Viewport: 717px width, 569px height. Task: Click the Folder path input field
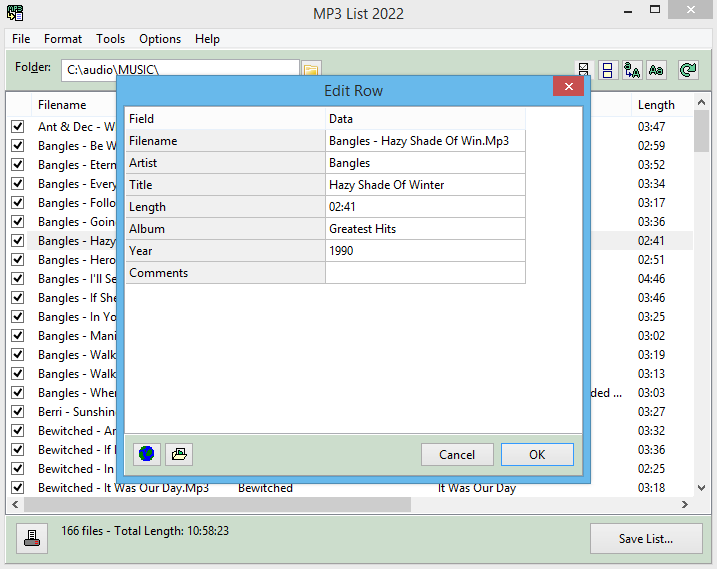180,70
